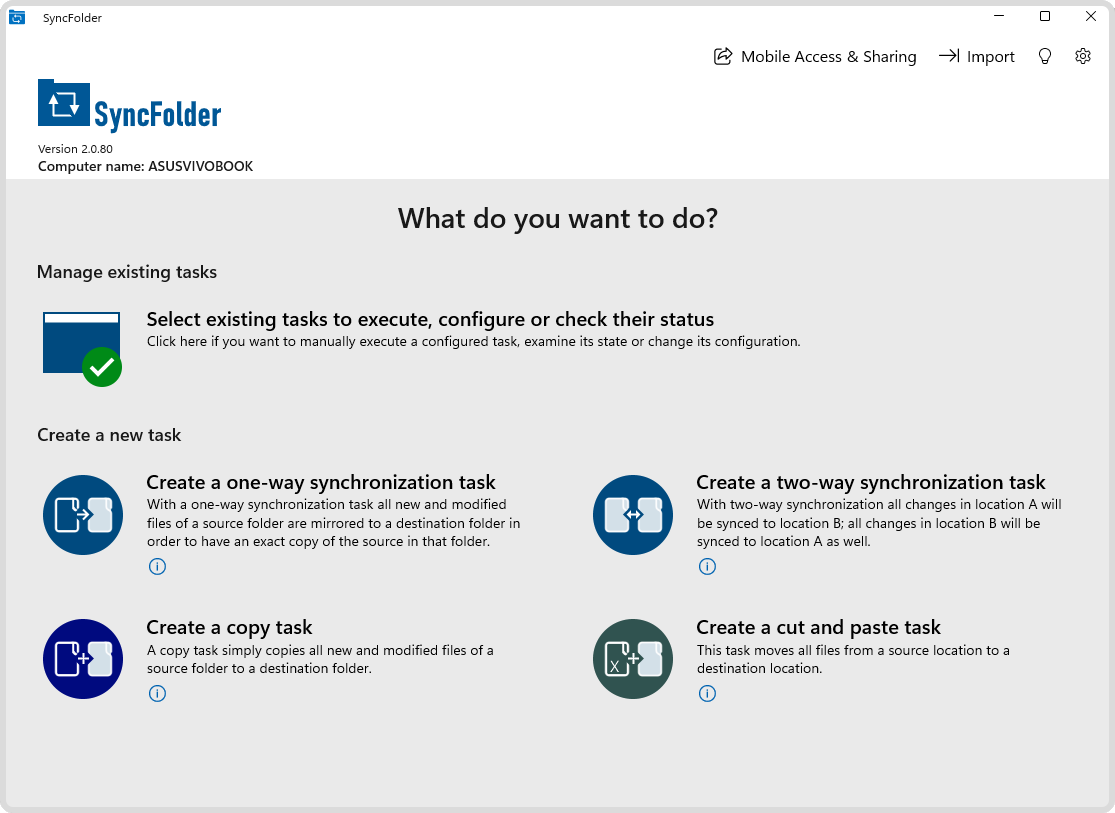Show info for the copy task
Screen dimensions: 1115x813
point(157,694)
